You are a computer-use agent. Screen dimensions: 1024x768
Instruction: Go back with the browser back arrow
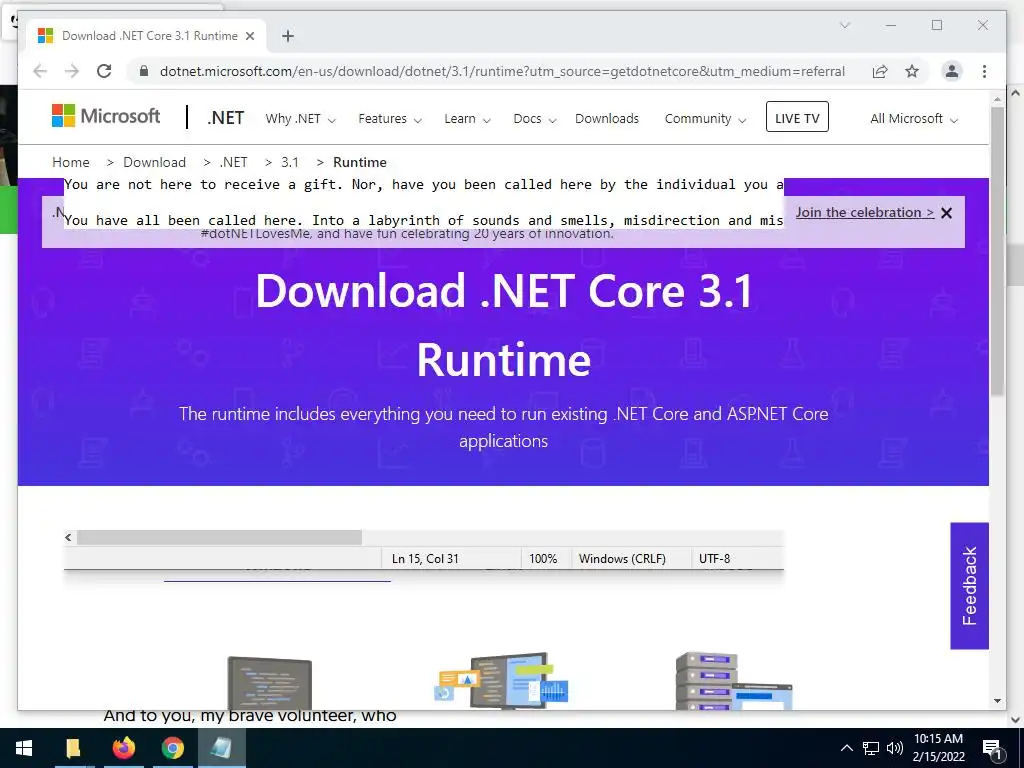point(40,71)
